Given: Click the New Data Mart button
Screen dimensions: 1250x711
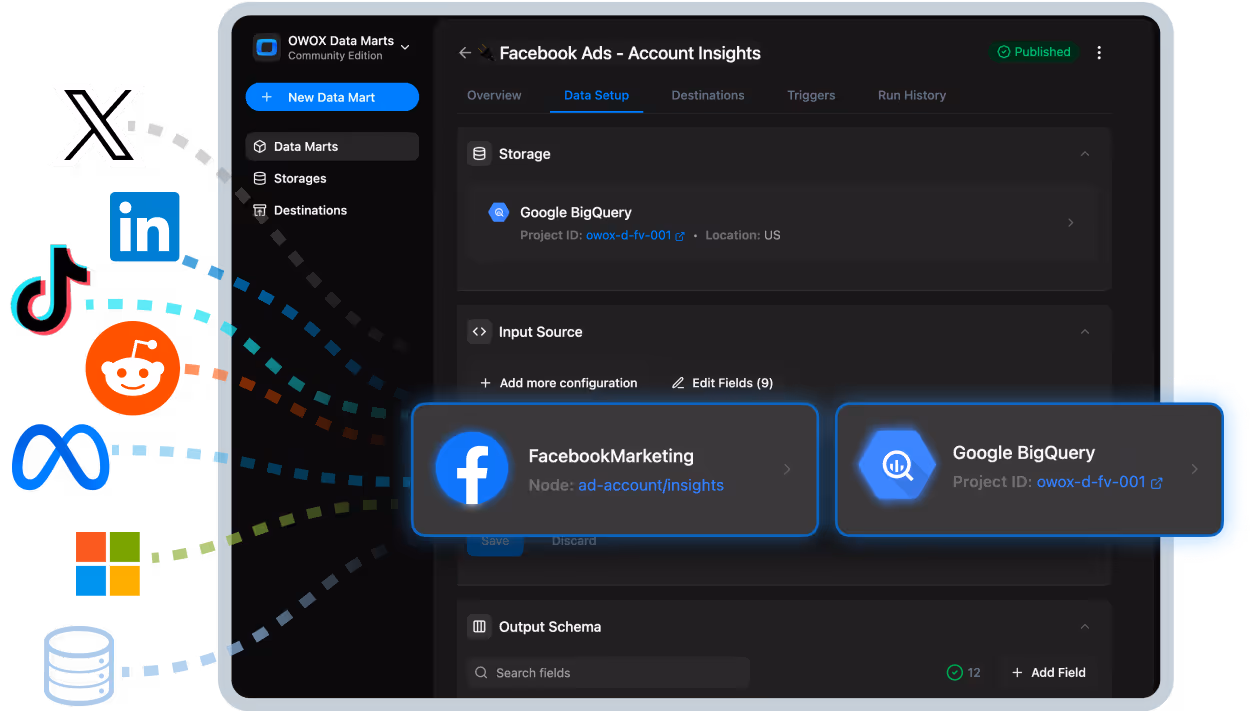Looking at the screenshot, I should [x=332, y=97].
